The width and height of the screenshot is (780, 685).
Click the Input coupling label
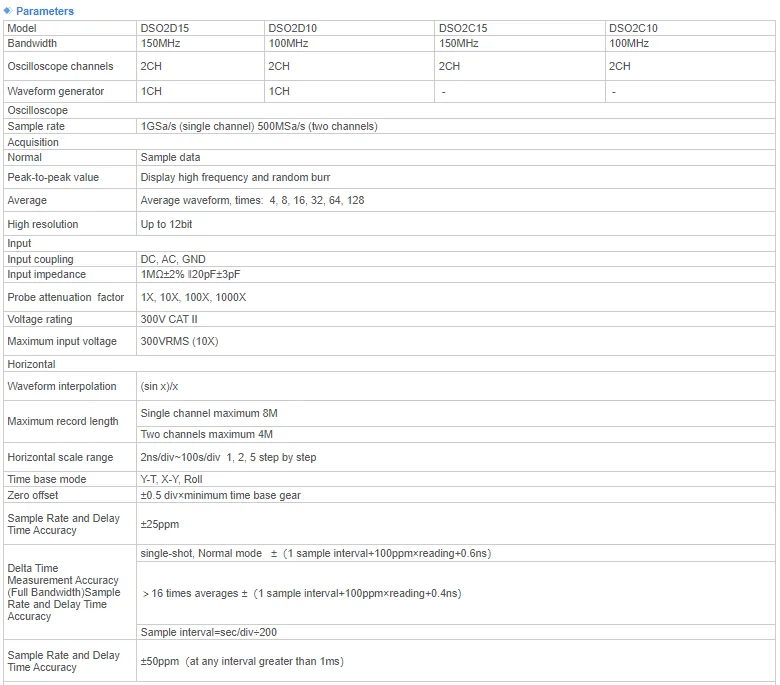[x=40, y=259]
